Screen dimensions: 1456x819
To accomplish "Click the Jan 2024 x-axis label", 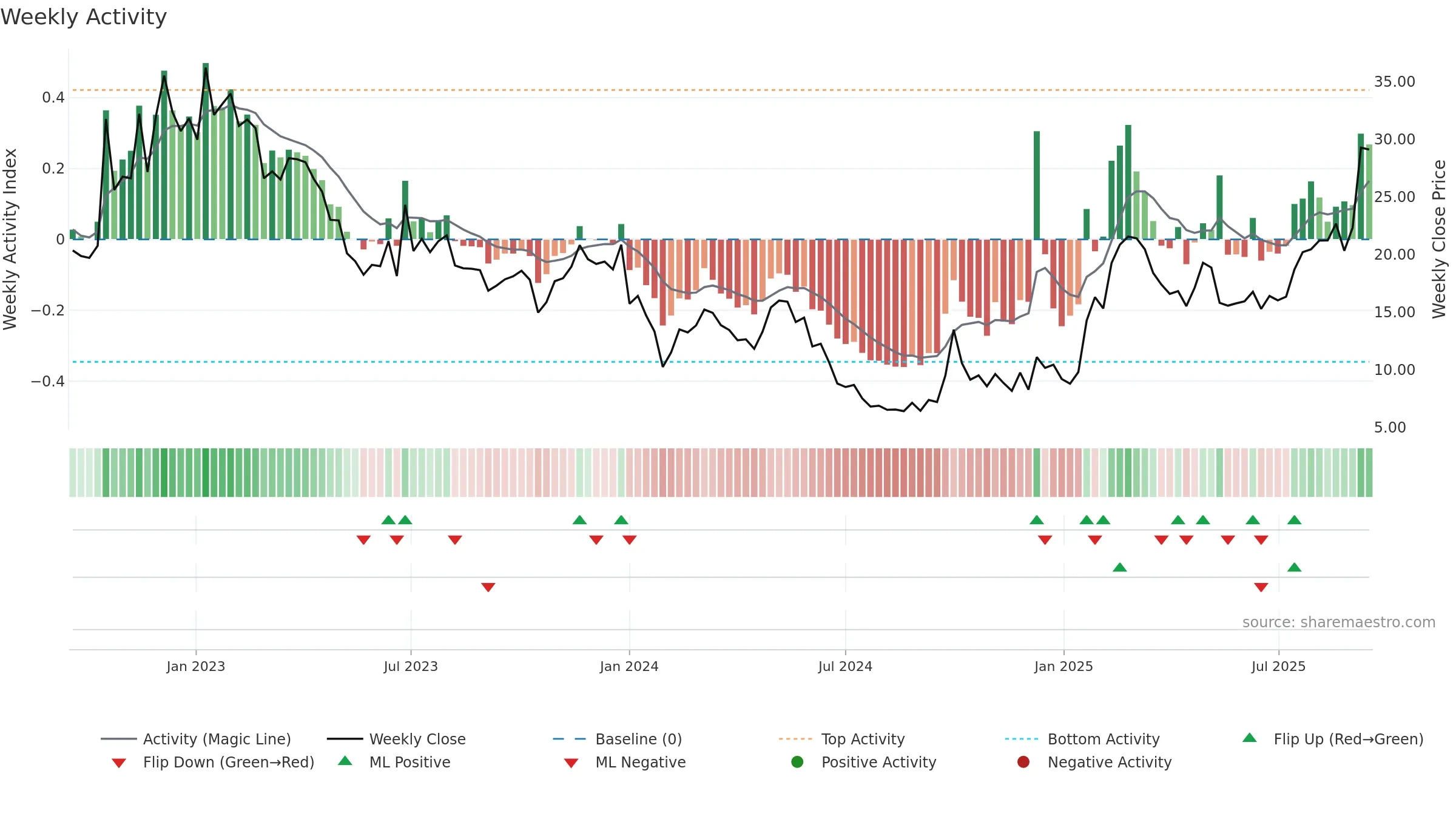I will [629, 666].
